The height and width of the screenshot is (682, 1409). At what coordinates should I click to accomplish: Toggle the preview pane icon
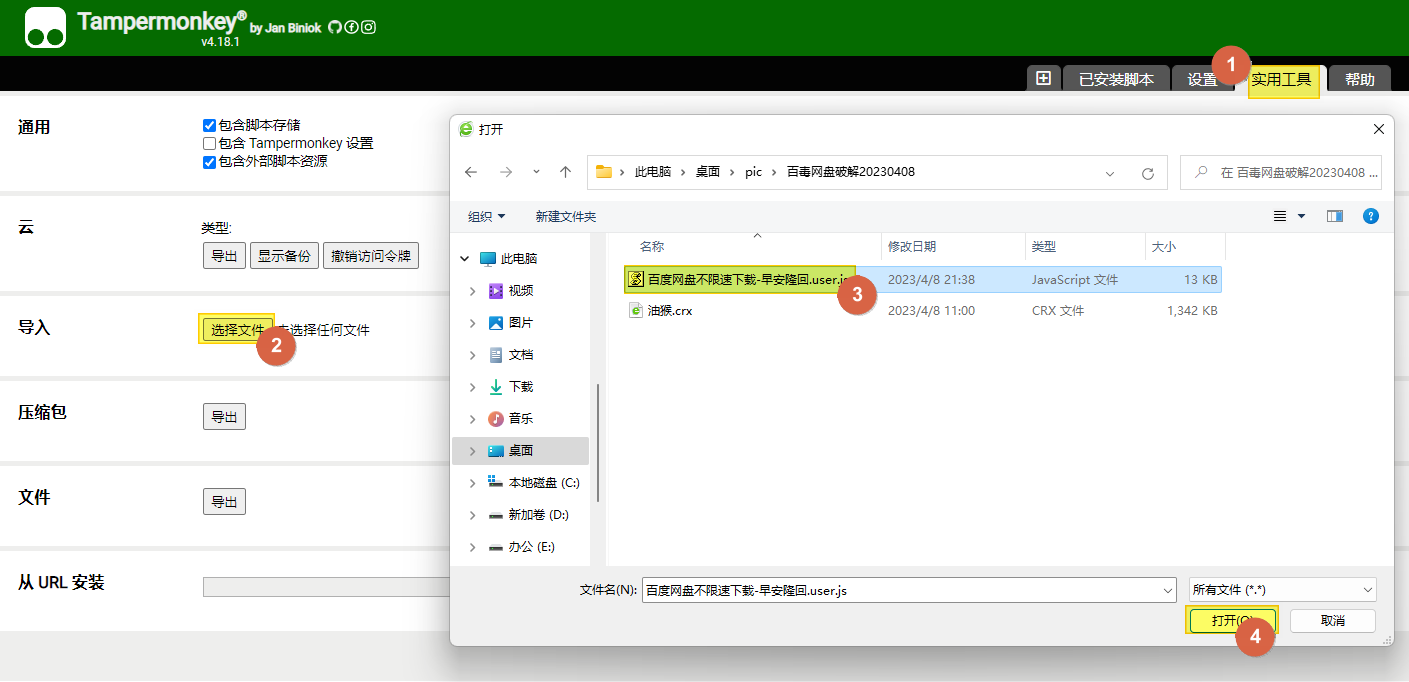(1334, 216)
